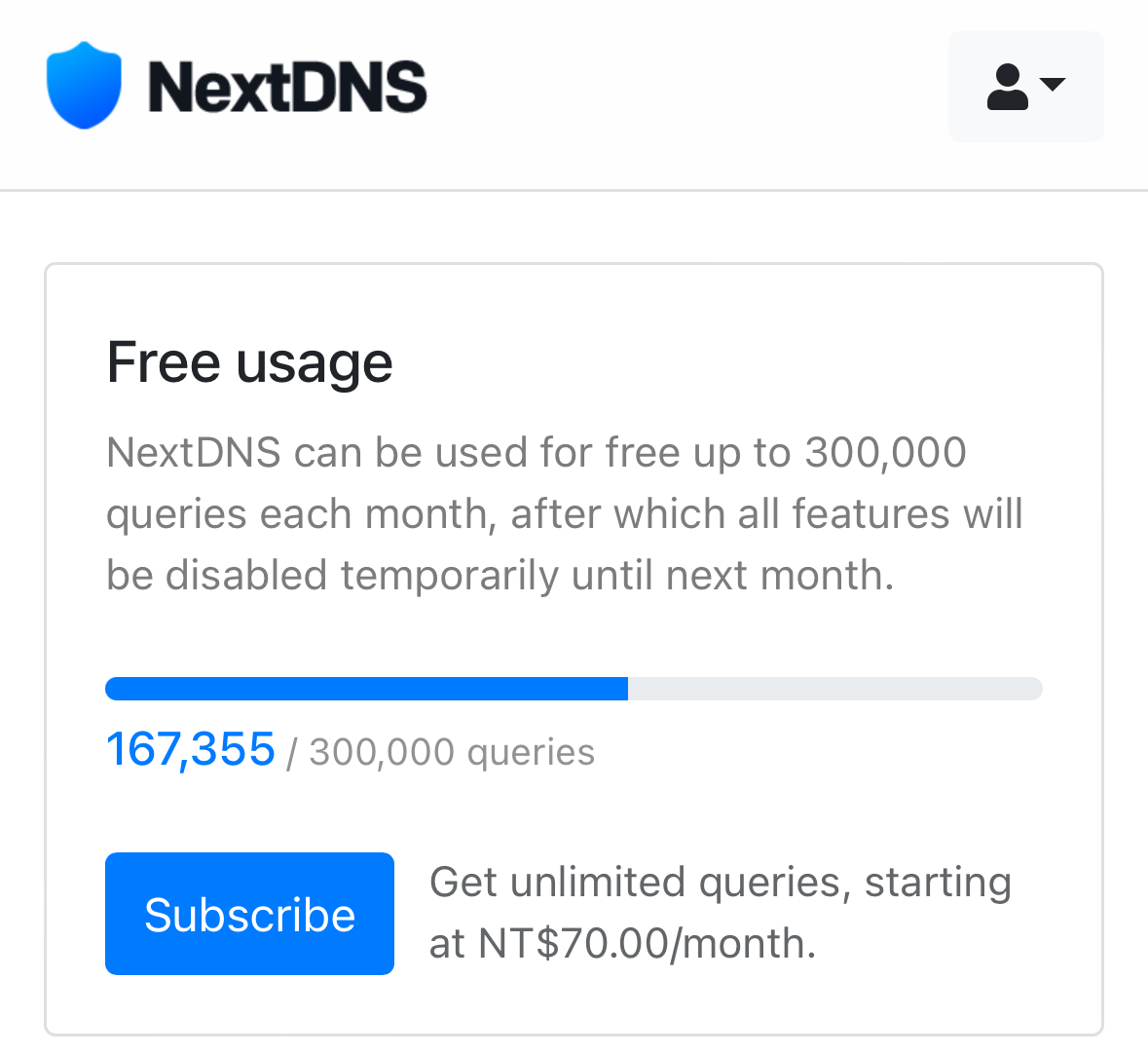
Task: Select the 167,355 query count number
Action: click(190, 749)
